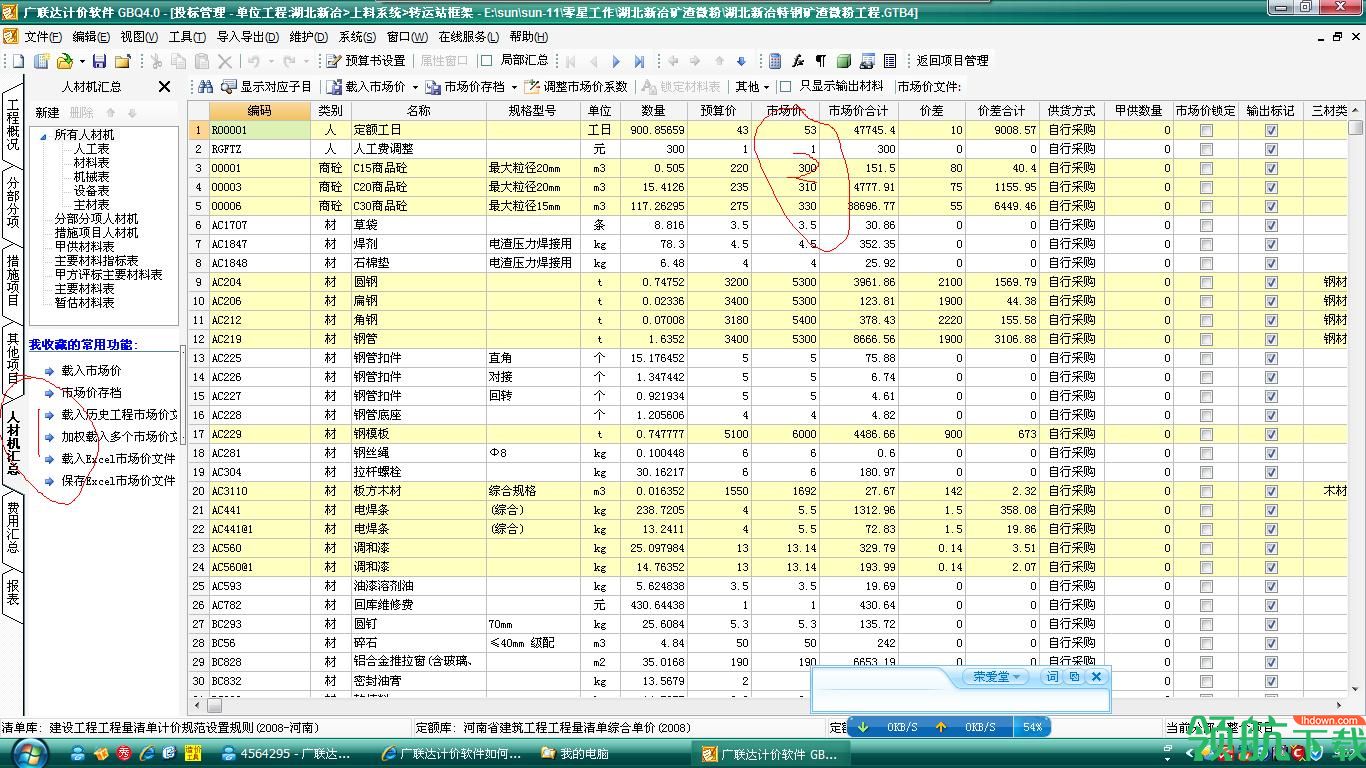1366x768 pixels.
Task: Open the 在线服务 menu
Action: [469, 36]
